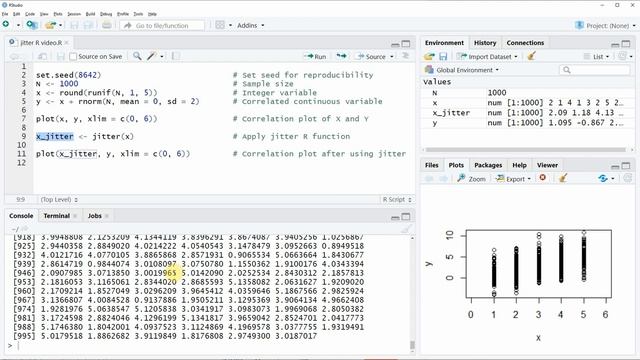Click the re-run previous code icon
Viewport: 640px width, 360px height.
click(342, 56)
